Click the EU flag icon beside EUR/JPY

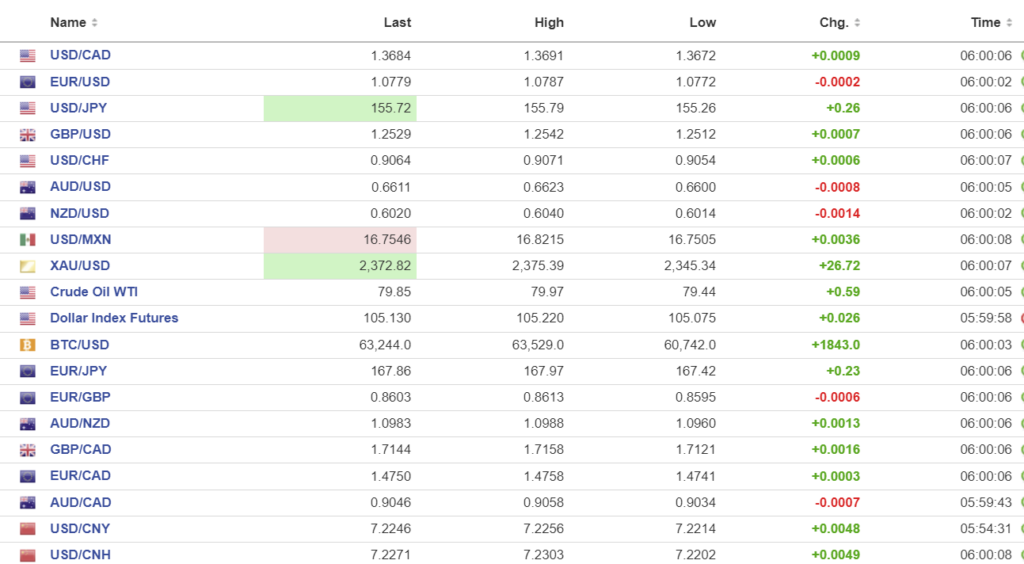point(28,371)
